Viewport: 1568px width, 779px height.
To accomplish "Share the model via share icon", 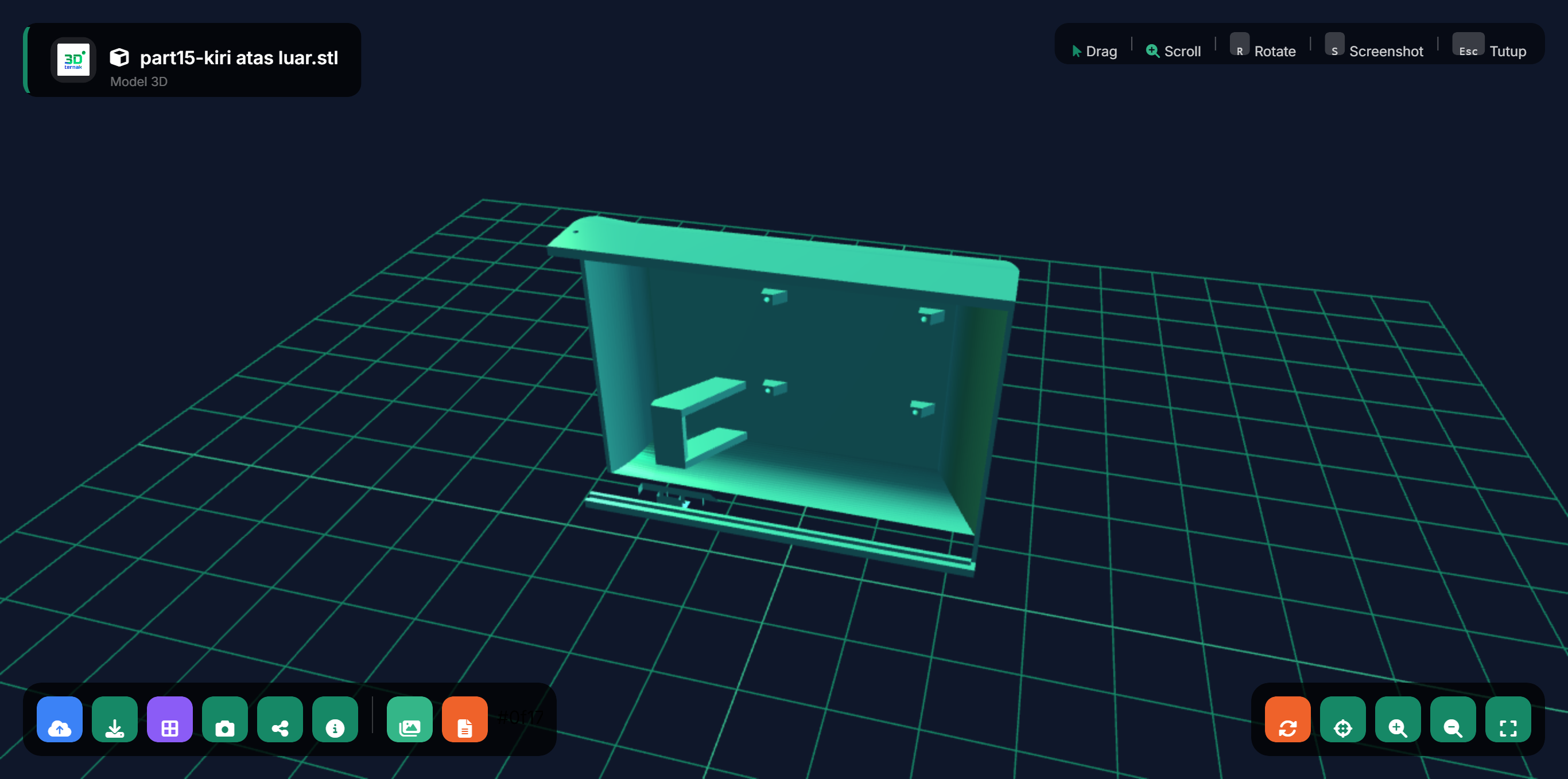I will (280, 719).
